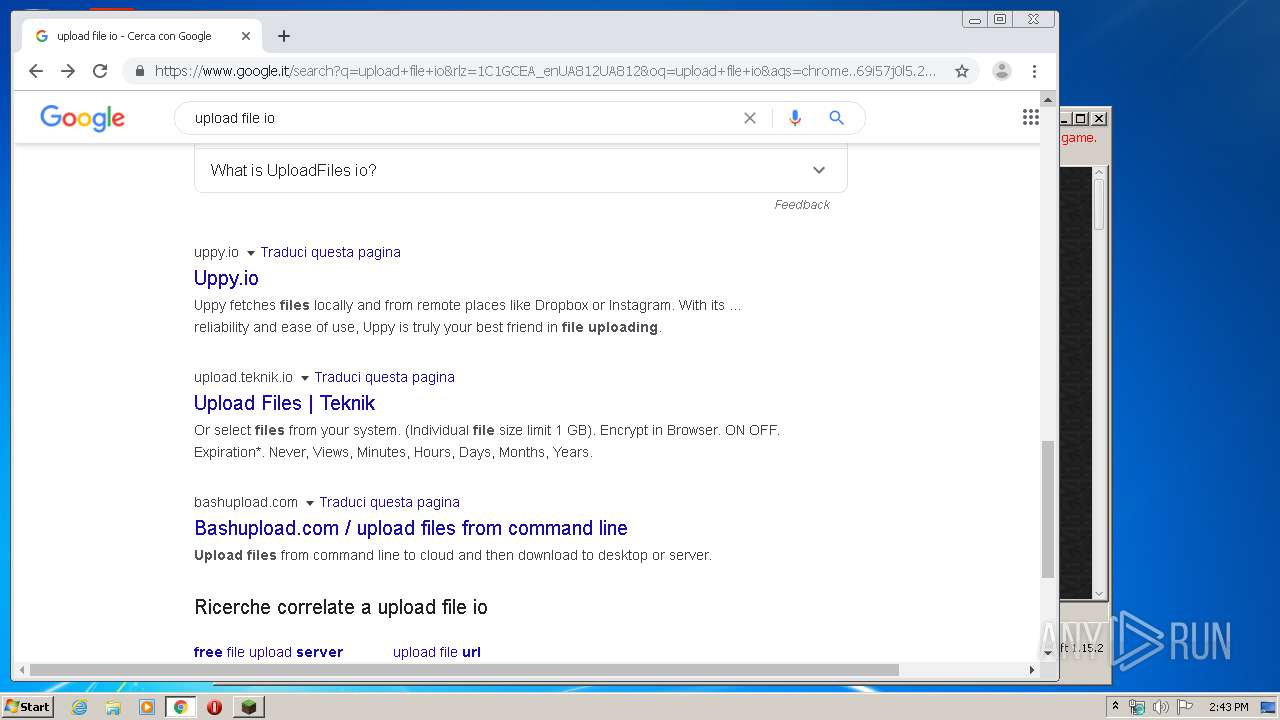The image size is (1280, 720).
Task: Open Windows Explorer from the taskbar
Action: coord(113,707)
